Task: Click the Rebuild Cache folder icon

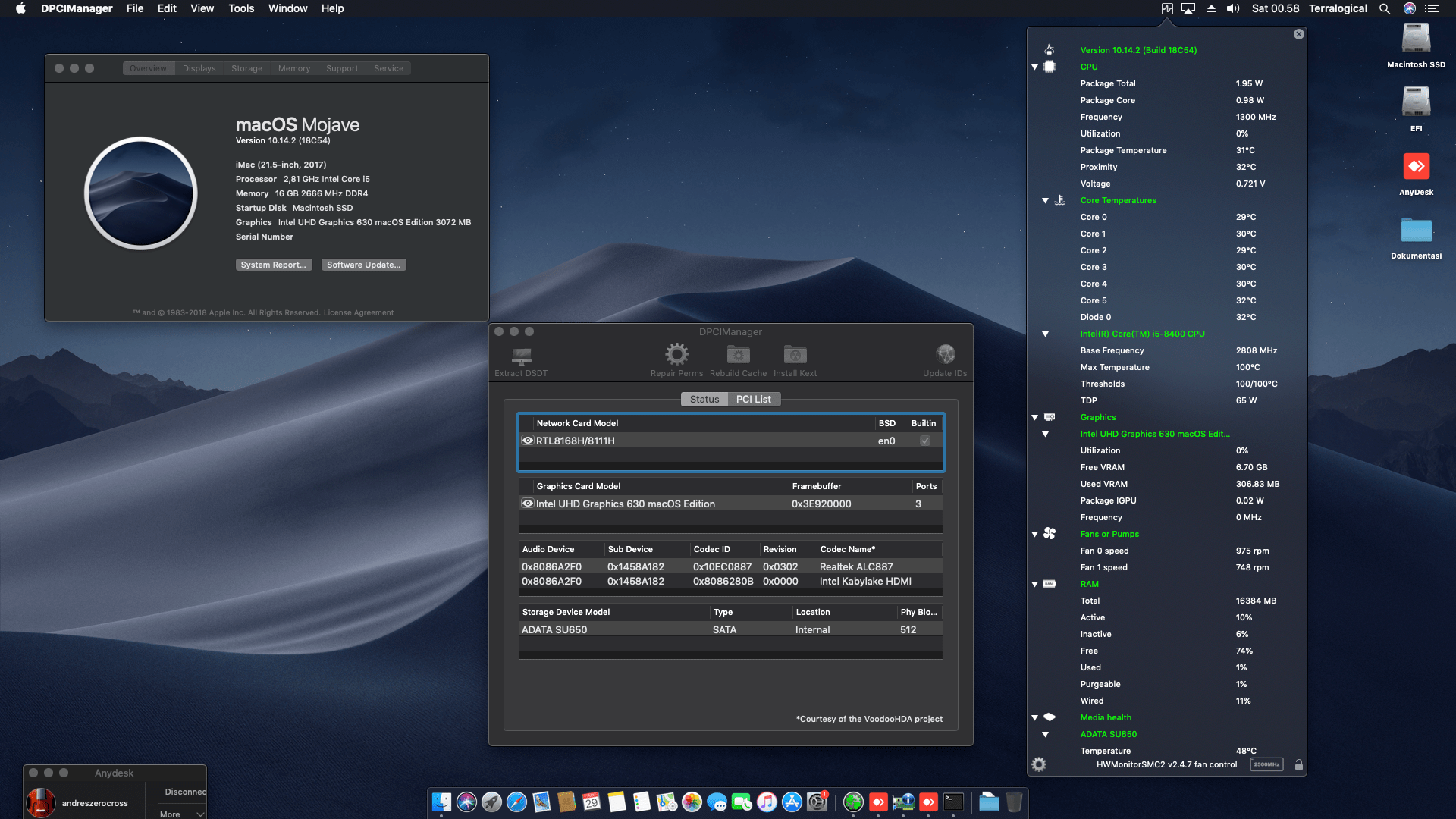Action: 736,355
